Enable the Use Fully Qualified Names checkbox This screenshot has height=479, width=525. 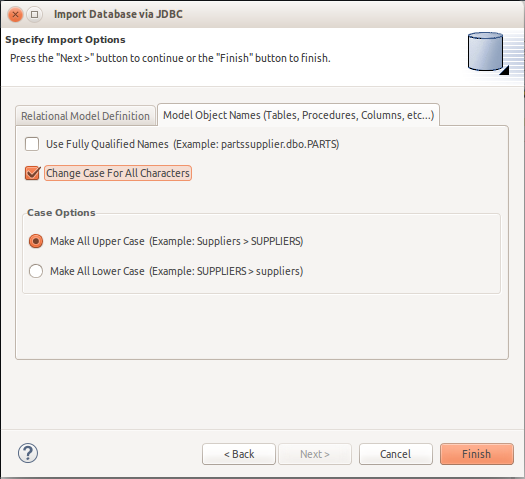(32, 144)
